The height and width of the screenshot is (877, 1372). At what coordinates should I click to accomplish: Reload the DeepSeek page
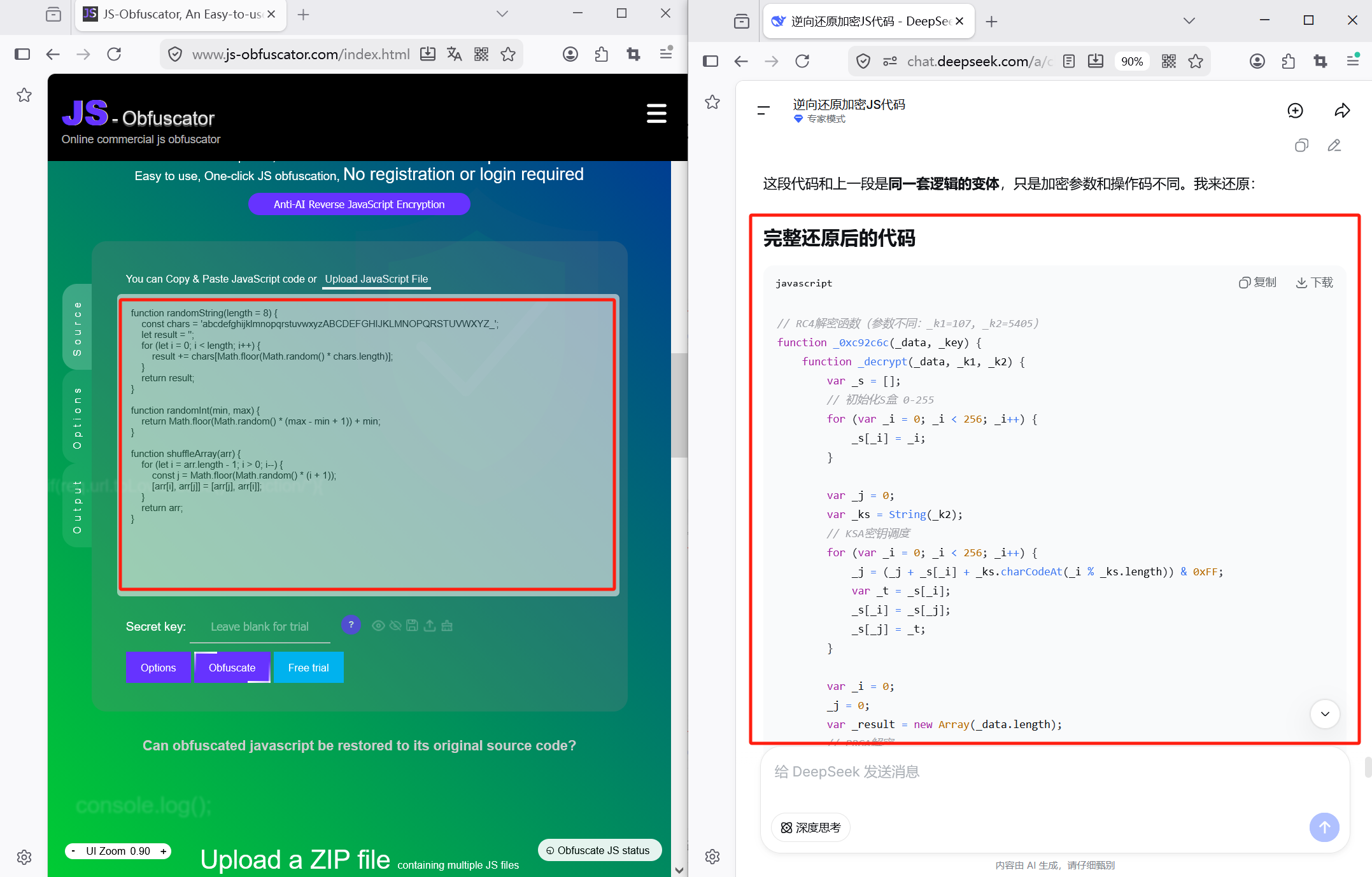point(803,61)
